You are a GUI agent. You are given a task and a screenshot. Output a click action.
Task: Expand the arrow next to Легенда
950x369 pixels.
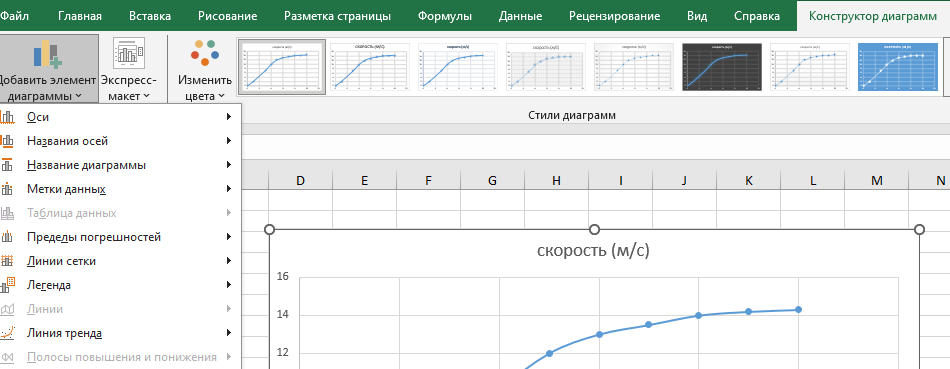(229, 285)
